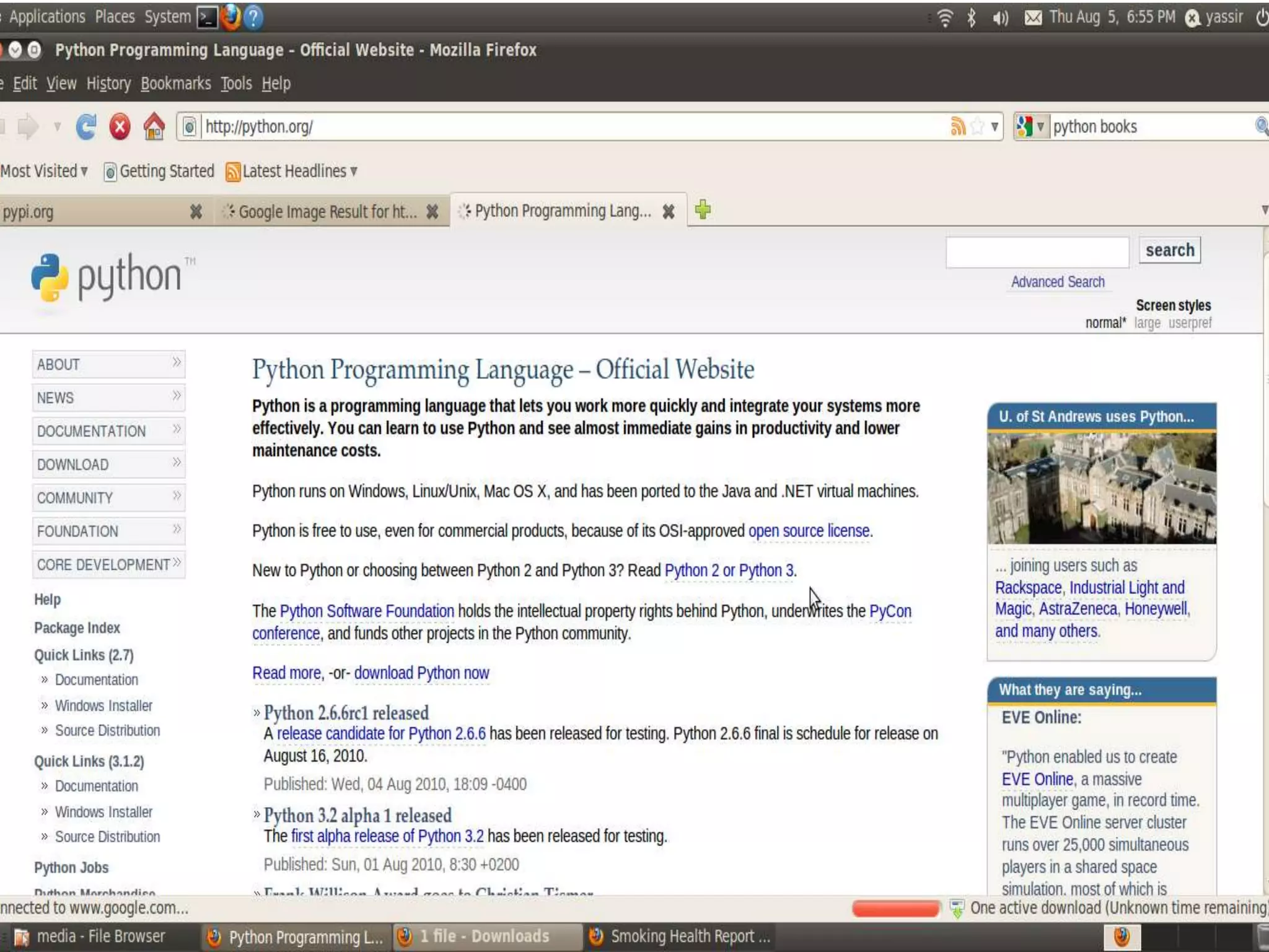Go to the Home page icon
The width and height of the screenshot is (1269, 952).
(154, 127)
